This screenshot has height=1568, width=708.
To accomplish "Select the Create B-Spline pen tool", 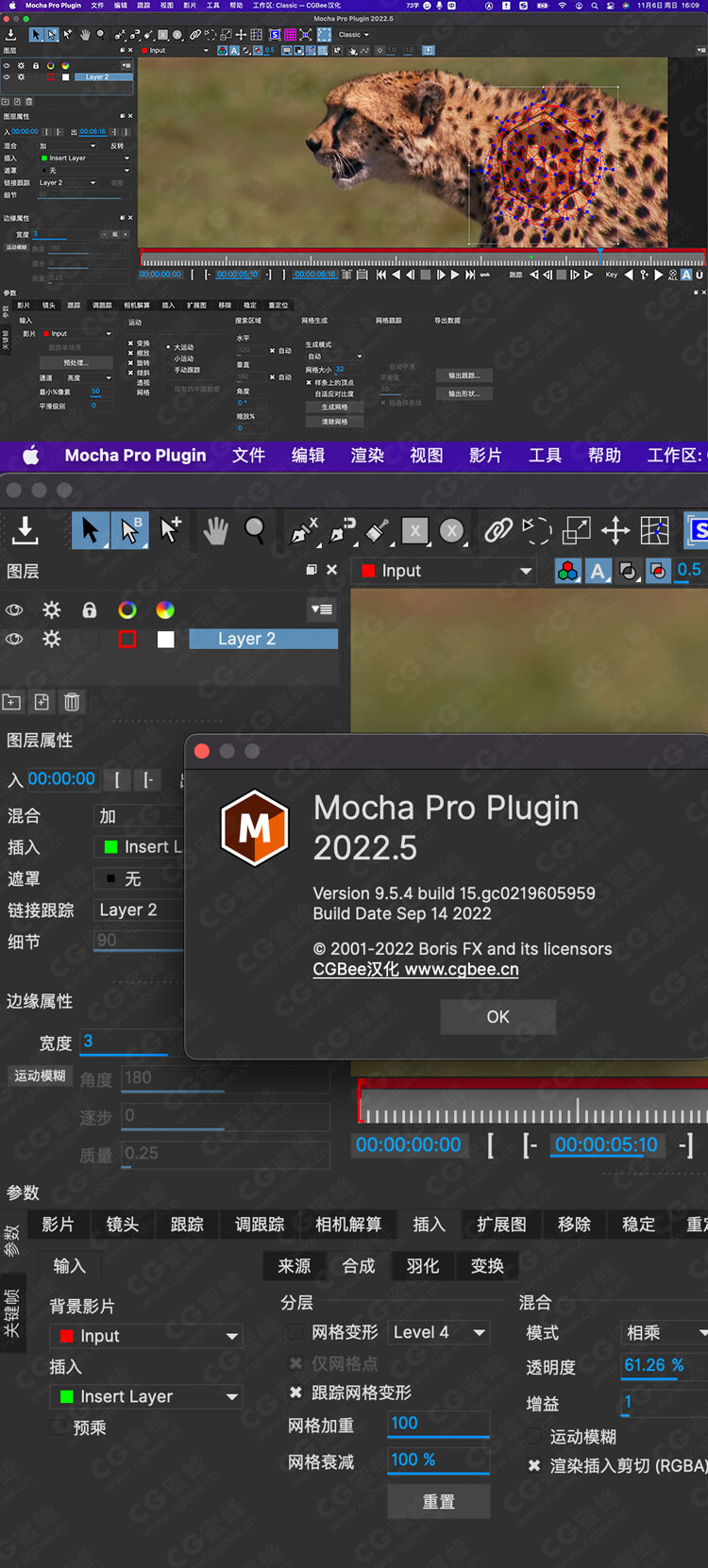I will (343, 531).
